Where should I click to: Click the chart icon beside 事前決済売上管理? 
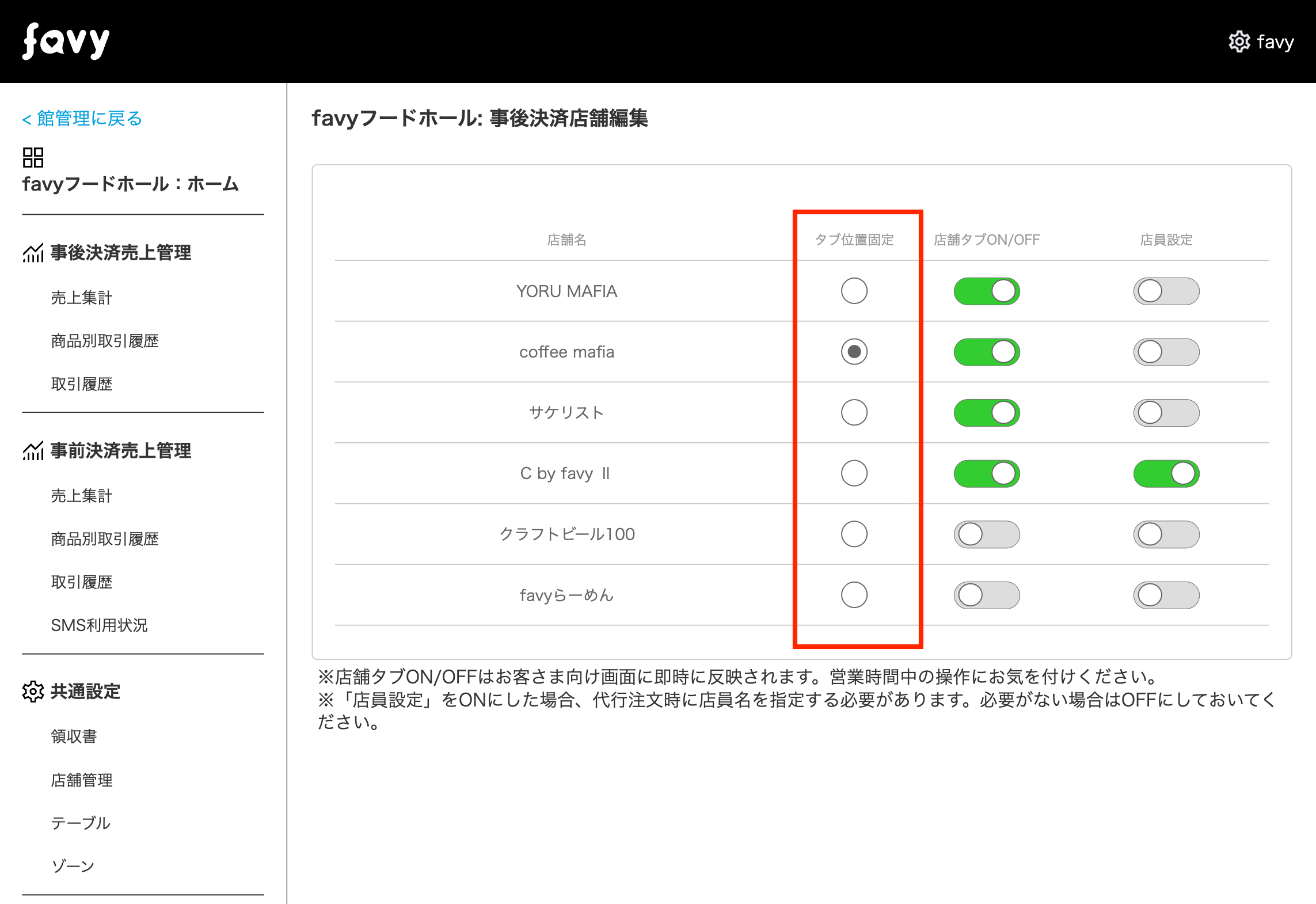click(x=33, y=450)
